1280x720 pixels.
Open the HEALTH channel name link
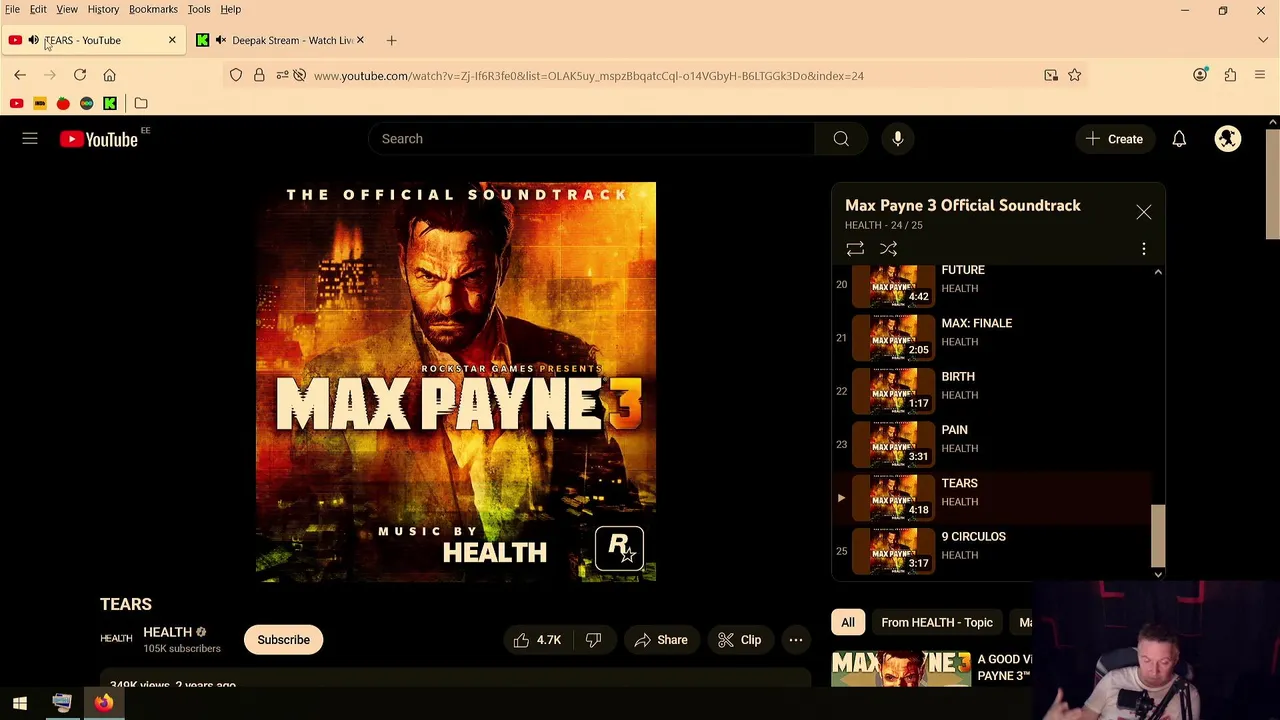pos(167,632)
